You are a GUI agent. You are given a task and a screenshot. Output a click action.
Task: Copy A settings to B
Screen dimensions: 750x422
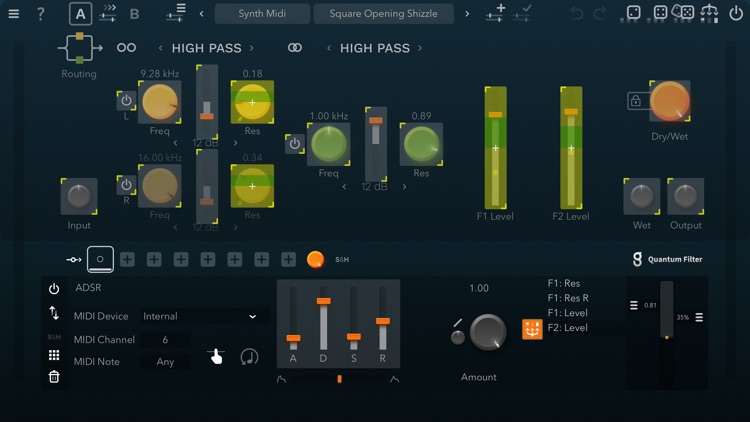click(x=109, y=13)
